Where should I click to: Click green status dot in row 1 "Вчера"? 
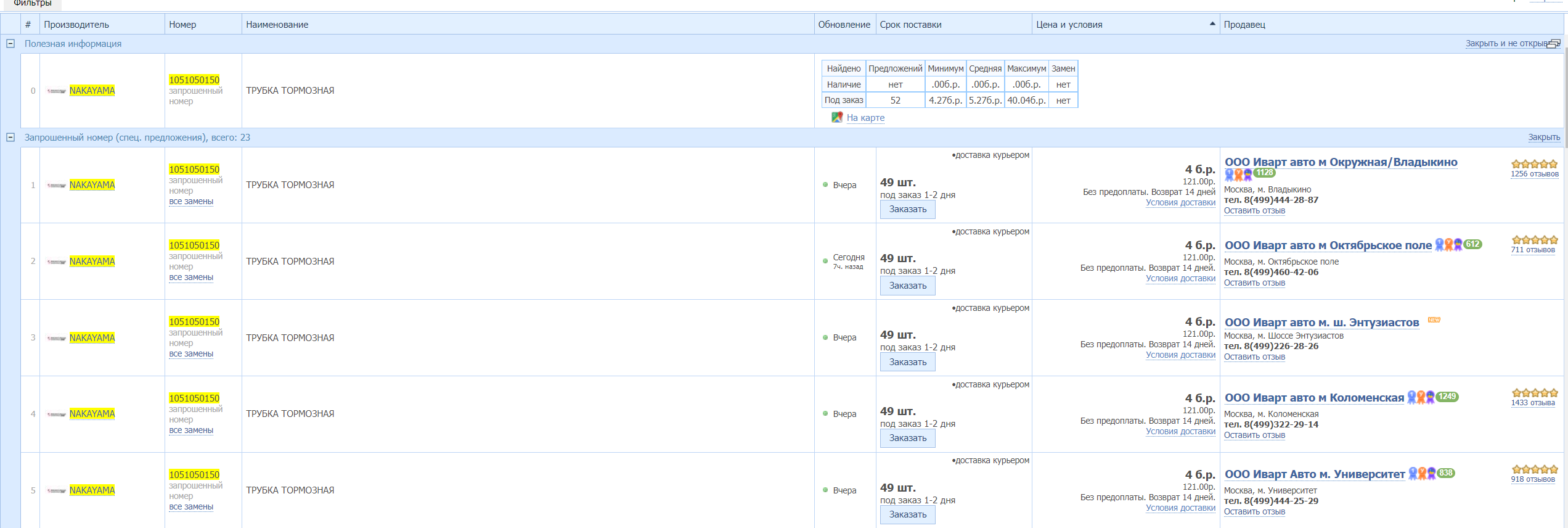pyautogui.click(x=825, y=184)
